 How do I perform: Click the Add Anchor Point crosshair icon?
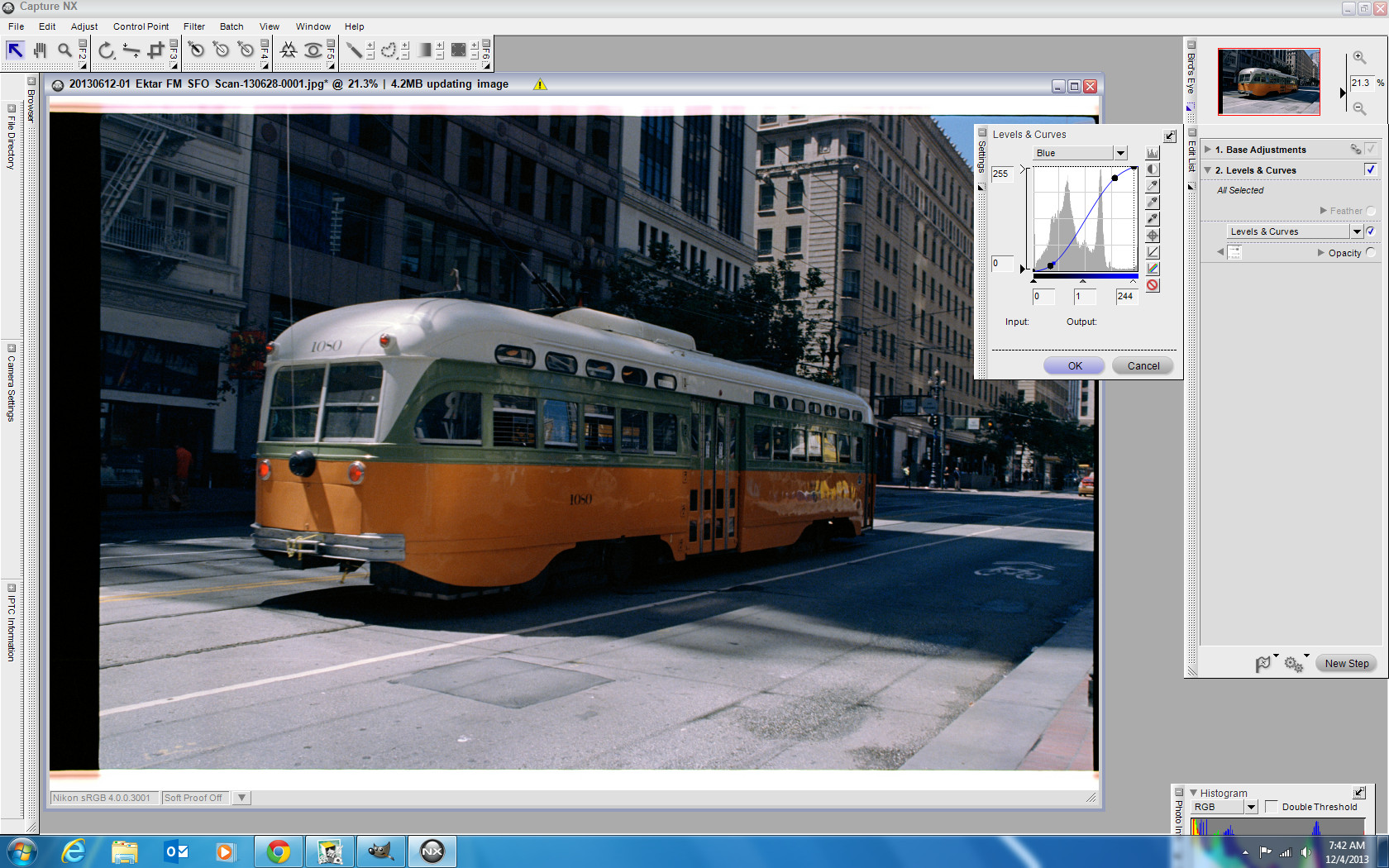click(1153, 236)
